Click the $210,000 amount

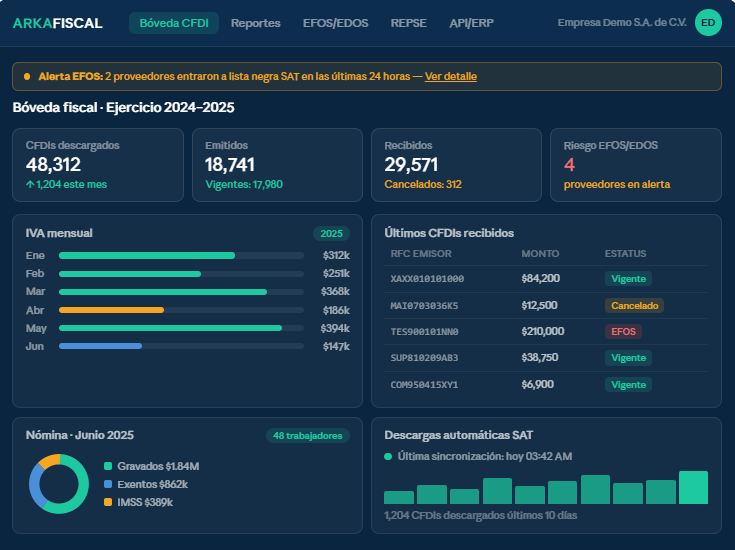click(x=542, y=332)
